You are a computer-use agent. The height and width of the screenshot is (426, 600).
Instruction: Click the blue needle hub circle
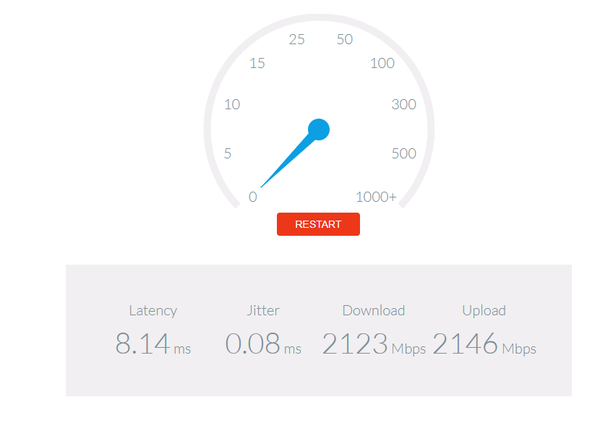pos(319,129)
